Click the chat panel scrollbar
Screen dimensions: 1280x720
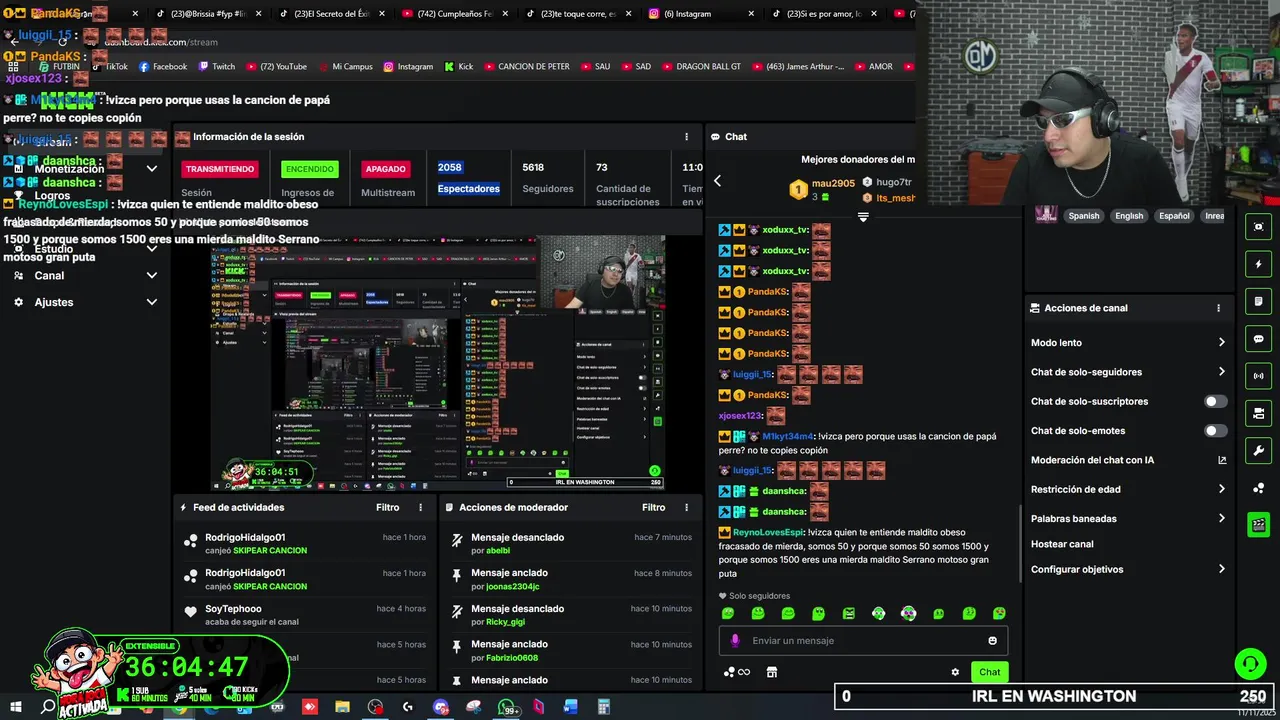(1020, 541)
